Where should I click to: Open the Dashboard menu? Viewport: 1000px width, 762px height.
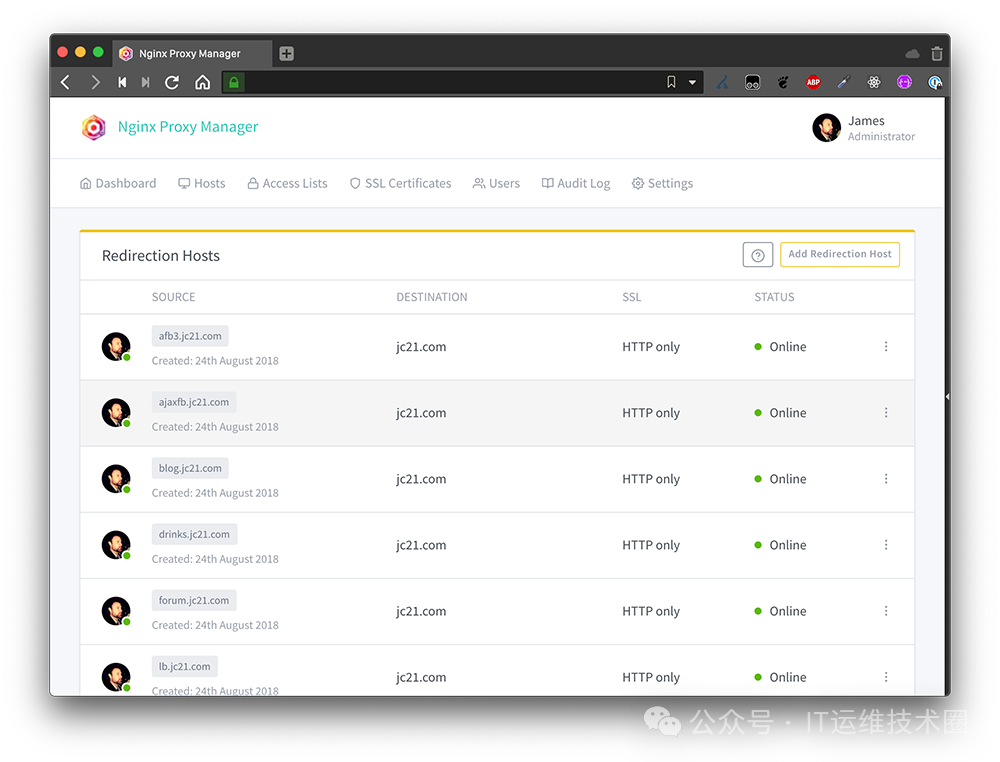pyautogui.click(x=118, y=184)
